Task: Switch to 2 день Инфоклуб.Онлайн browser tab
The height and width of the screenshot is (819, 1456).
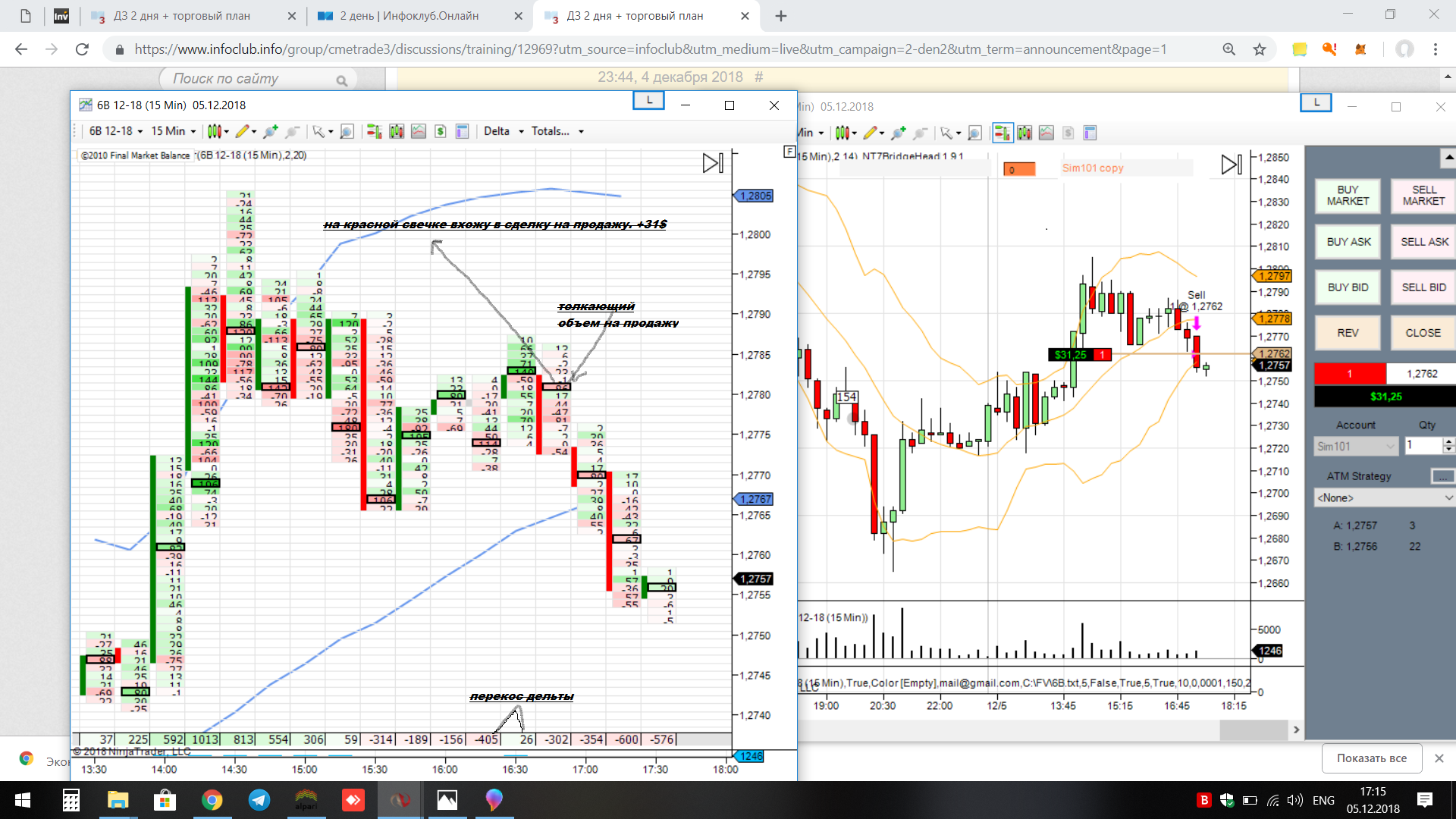Action: click(x=409, y=16)
